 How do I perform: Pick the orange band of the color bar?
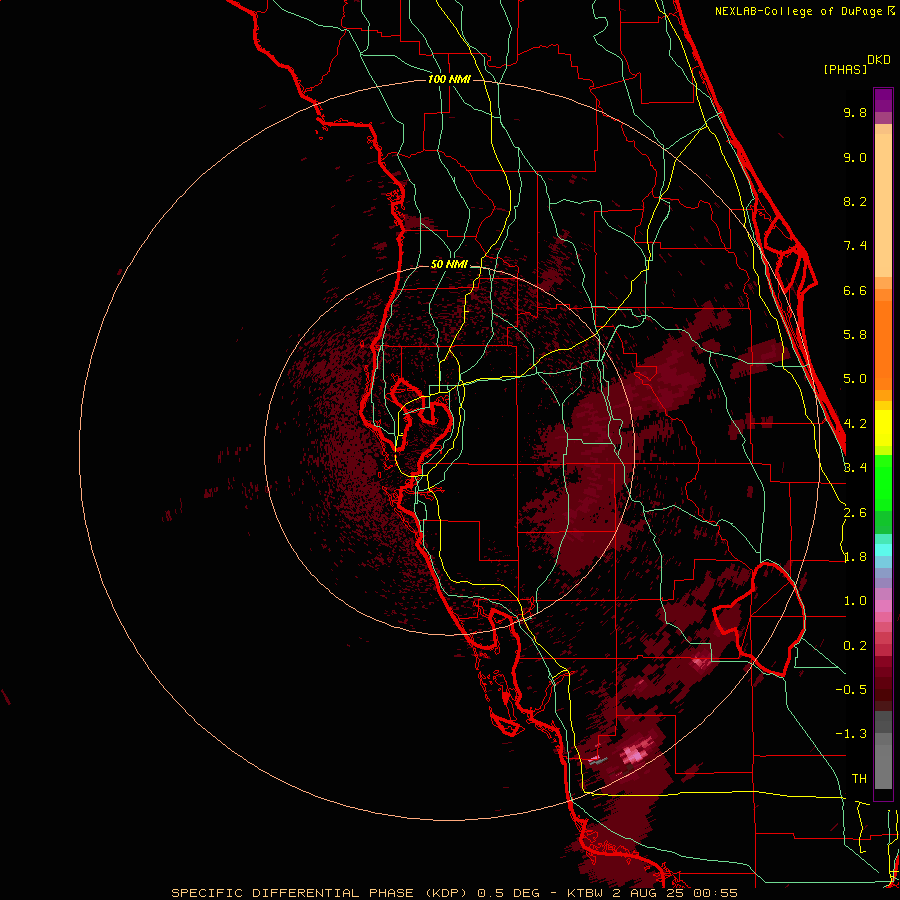pos(883,344)
